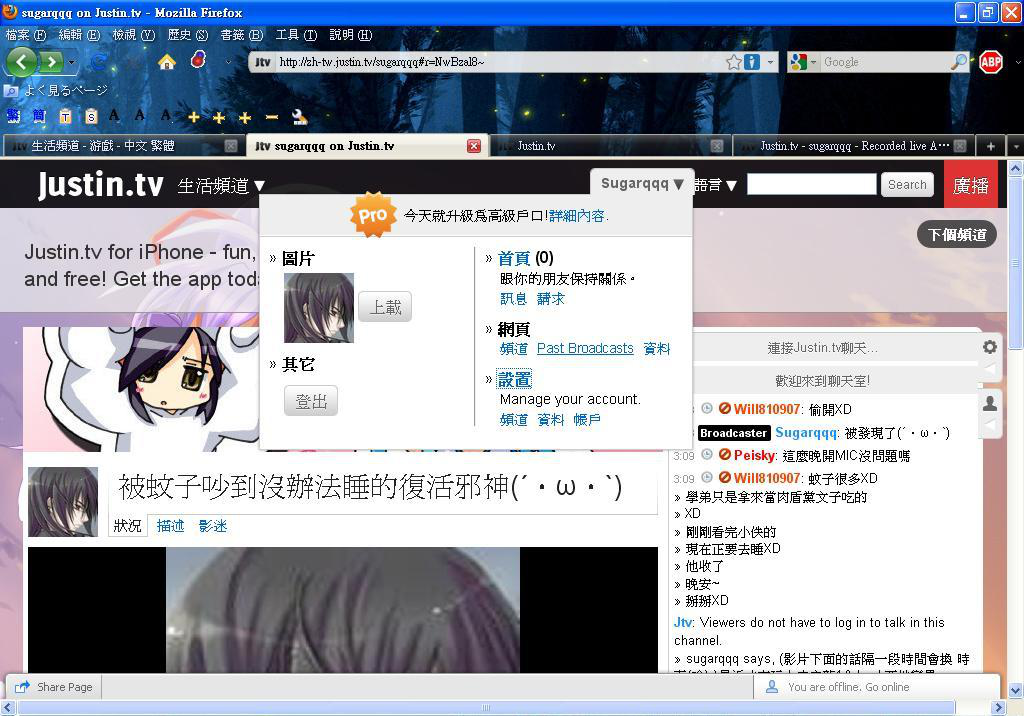Open a new tab with plus button
1024x716 pixels.
pyautogui.click(x=991, y=146)
